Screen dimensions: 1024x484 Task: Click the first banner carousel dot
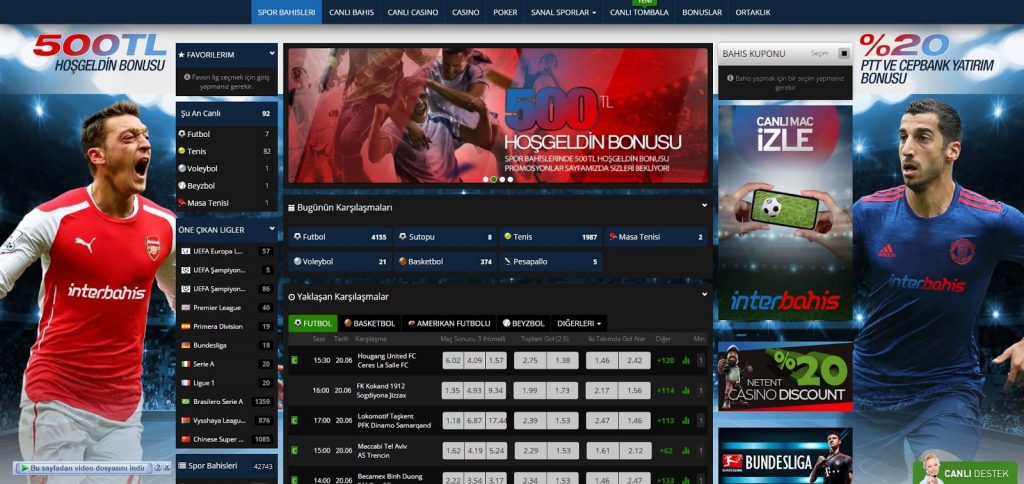485,179
